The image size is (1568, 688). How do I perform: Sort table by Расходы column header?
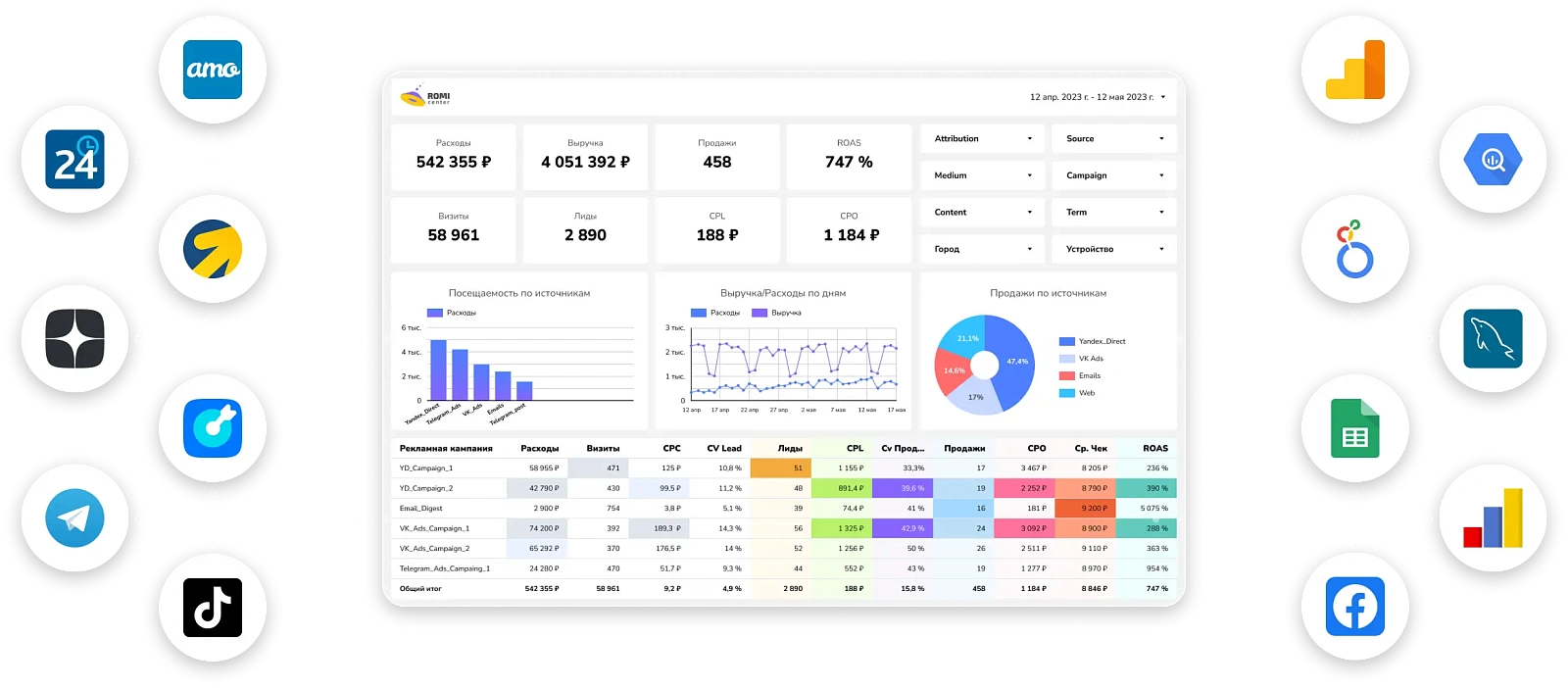(x=540, y=448)
